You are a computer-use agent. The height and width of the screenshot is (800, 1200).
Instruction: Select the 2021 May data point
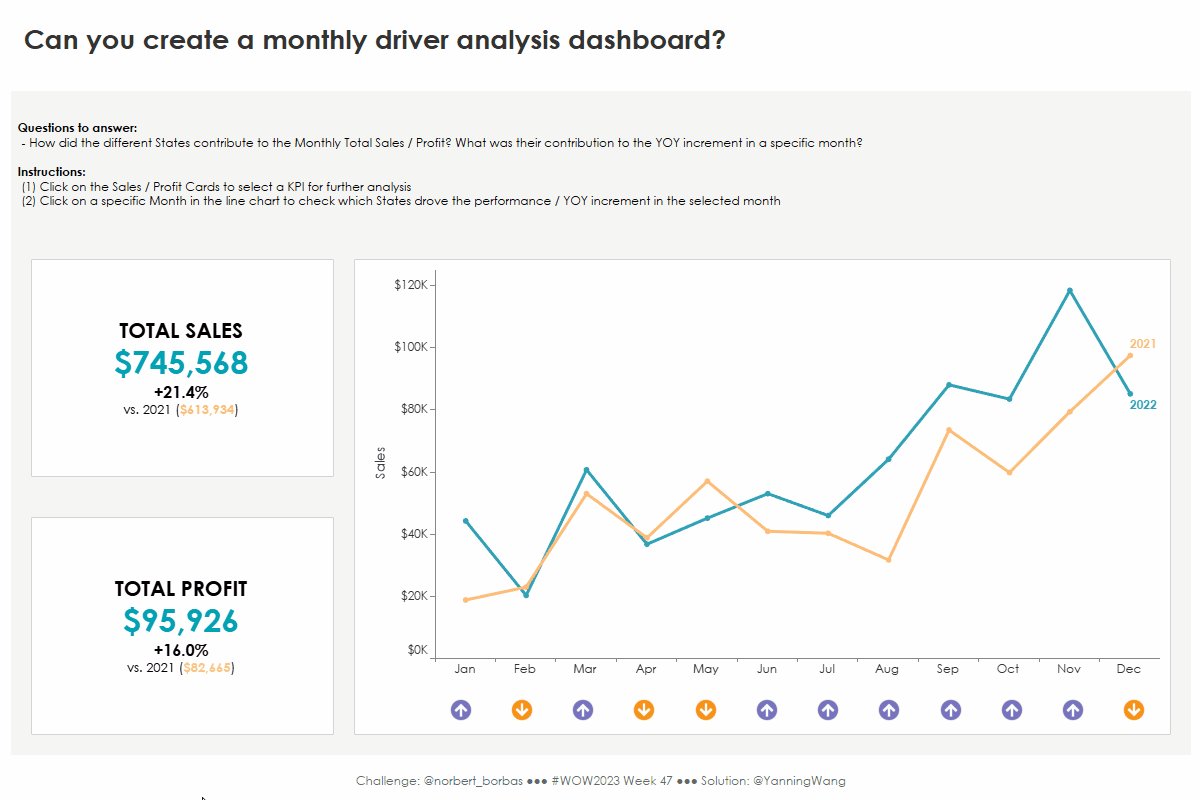(x=707, y=481)
